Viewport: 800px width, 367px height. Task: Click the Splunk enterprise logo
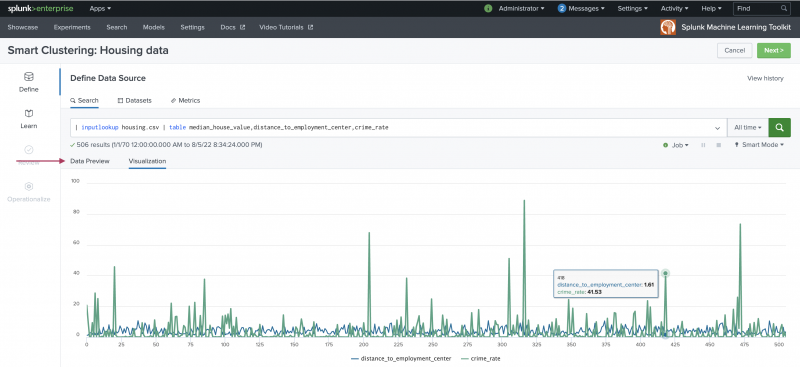tap(40, 9)
